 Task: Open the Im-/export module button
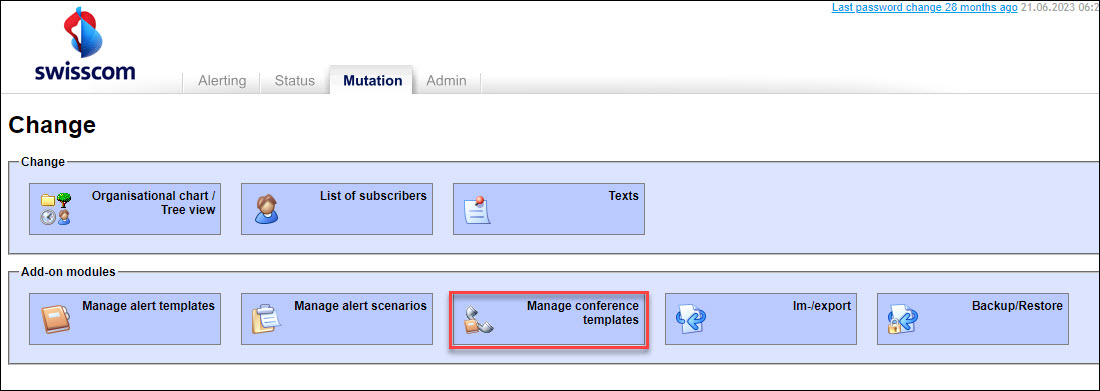click(x=760, y=319)
